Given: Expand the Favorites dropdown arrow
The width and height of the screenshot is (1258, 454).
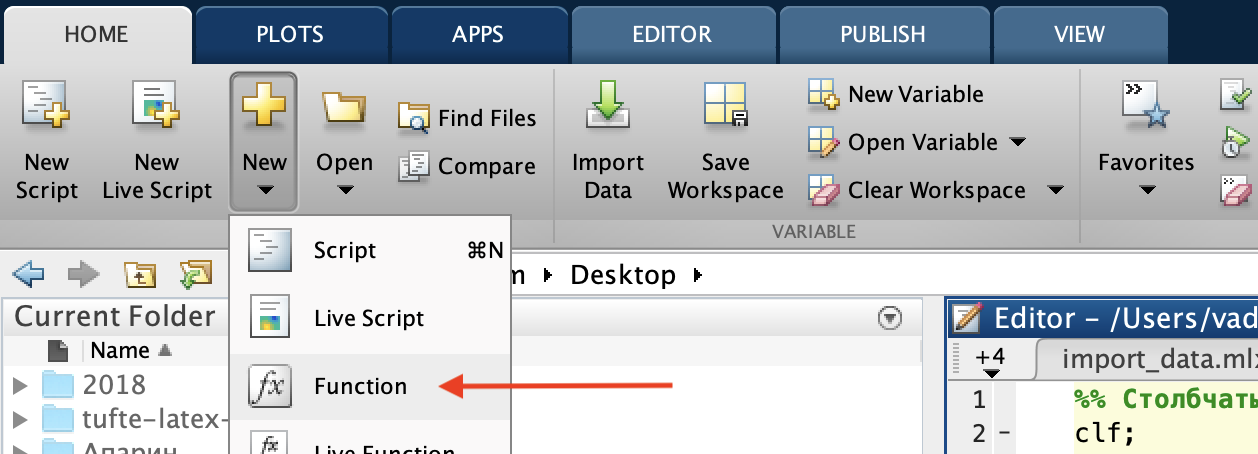Looking at the screenshot, I should [1146, 190].
